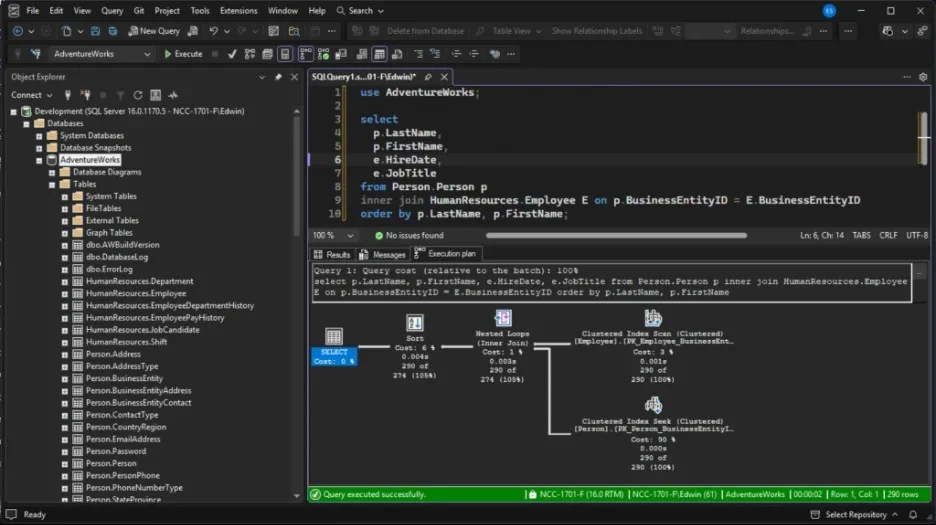Click the Object Explorer disconnect icon
Image resolution: width=936 pixels, height=525 pixels.
(x=85, y=95)
